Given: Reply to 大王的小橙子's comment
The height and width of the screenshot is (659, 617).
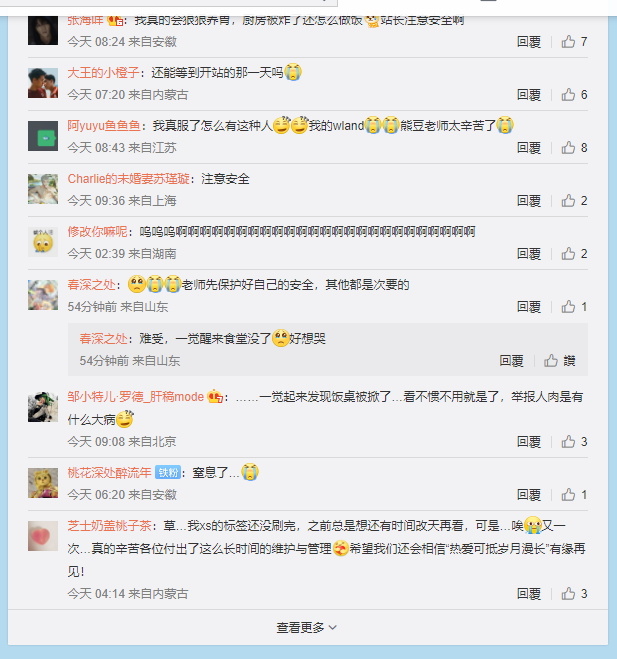Looking at the screenshot, I should (x=529, y=95).
